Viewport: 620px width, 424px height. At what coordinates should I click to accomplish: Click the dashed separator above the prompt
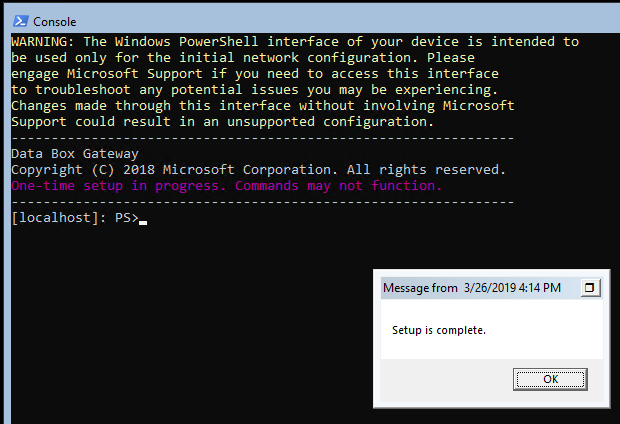(x=262, y=202)
